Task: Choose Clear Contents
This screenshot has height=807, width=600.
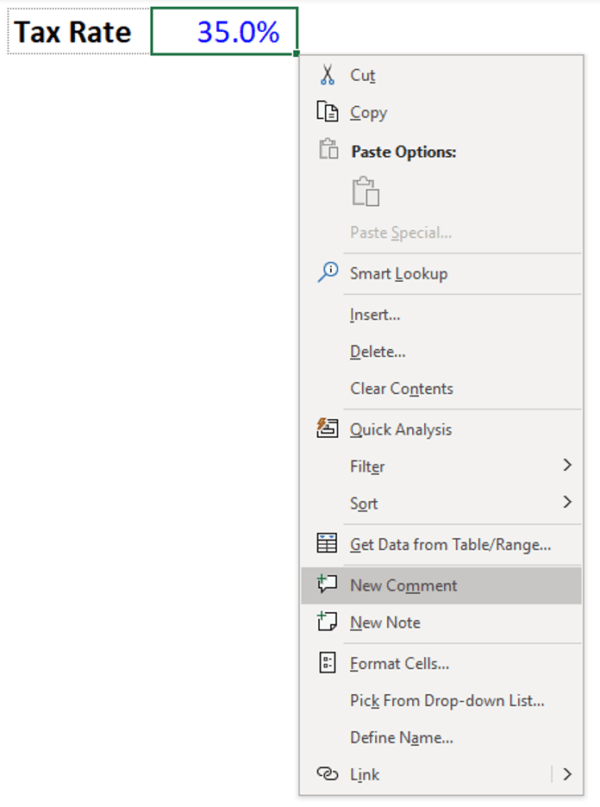Action: 401,388
